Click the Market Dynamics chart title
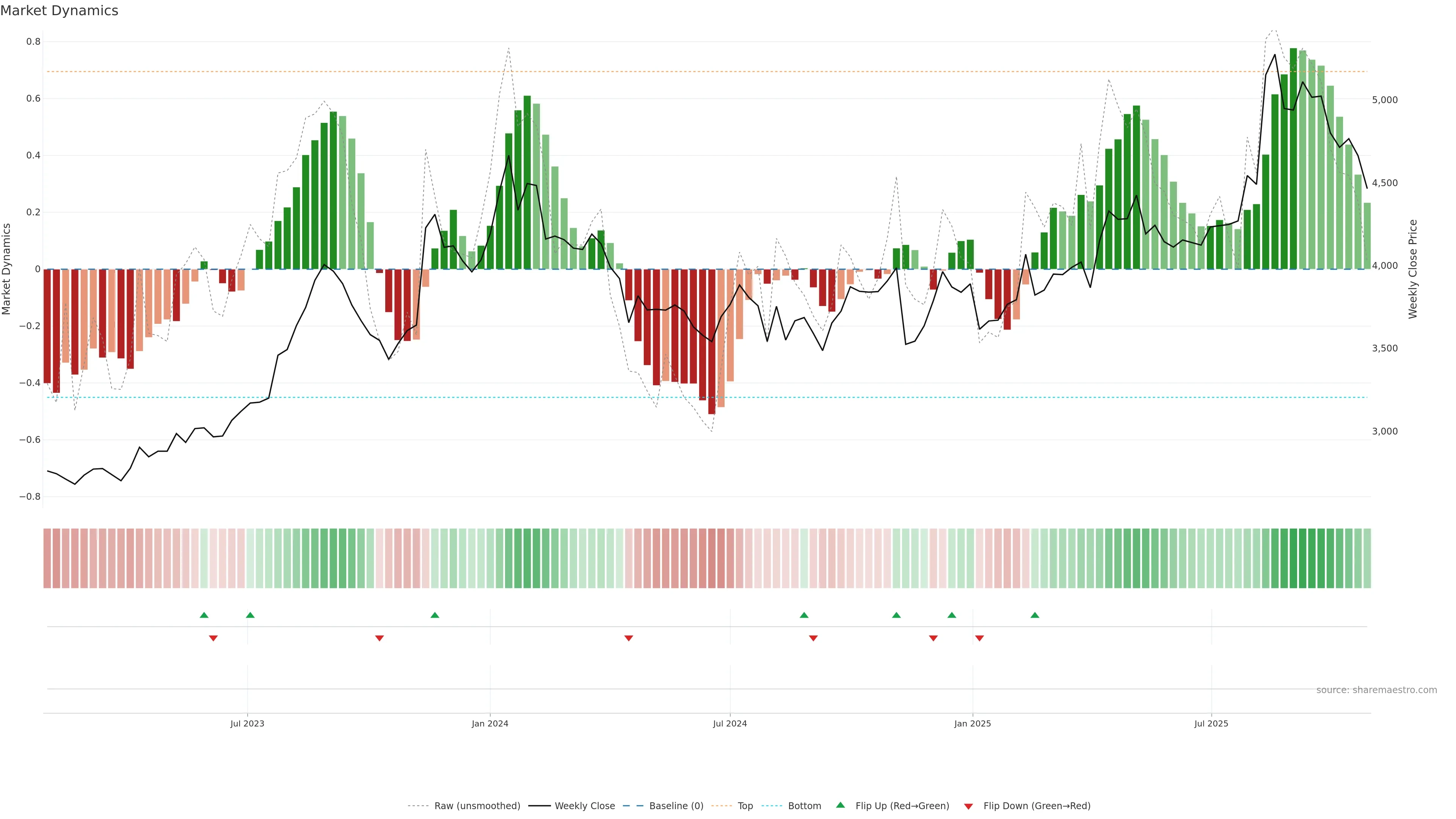The width and height of the screenshot is (1456, 819). (x=60, y=11)
